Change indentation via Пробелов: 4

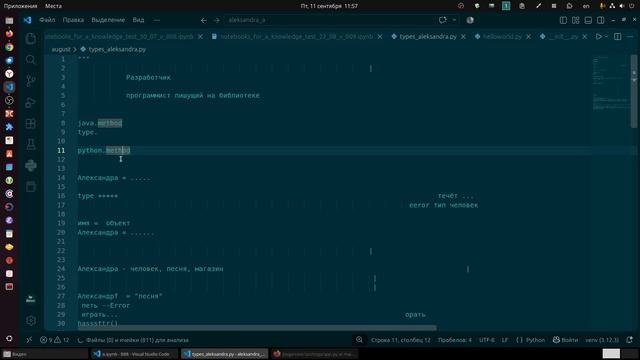455,340
